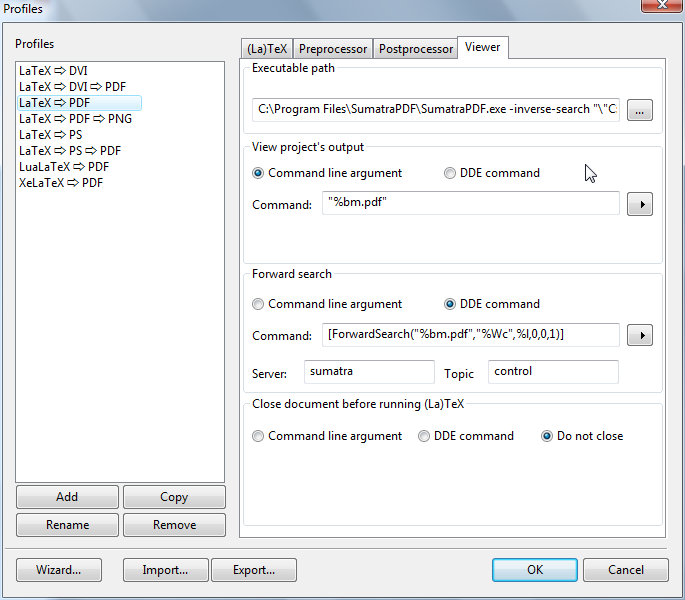Select Command line argument under Forward search

click(327, 304)
